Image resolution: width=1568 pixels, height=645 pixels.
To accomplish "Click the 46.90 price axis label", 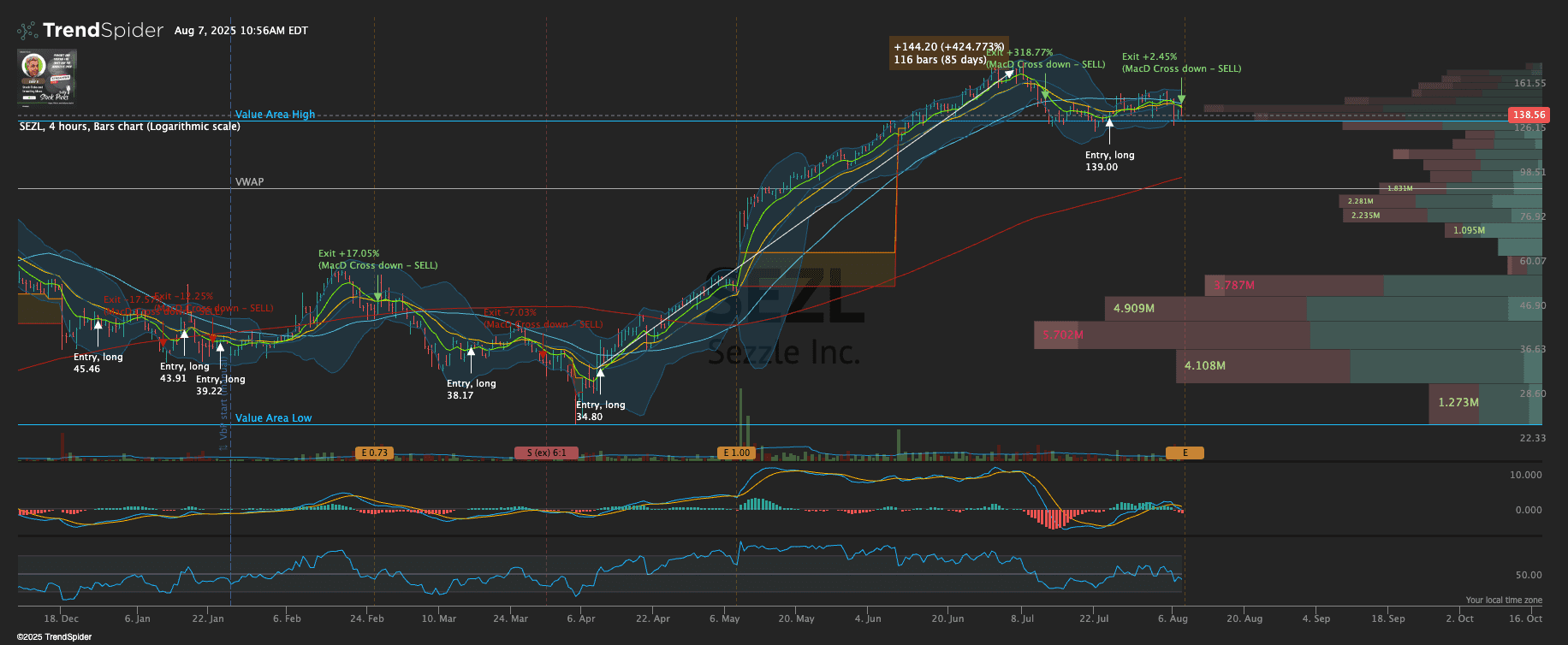I will [1533, 305].
